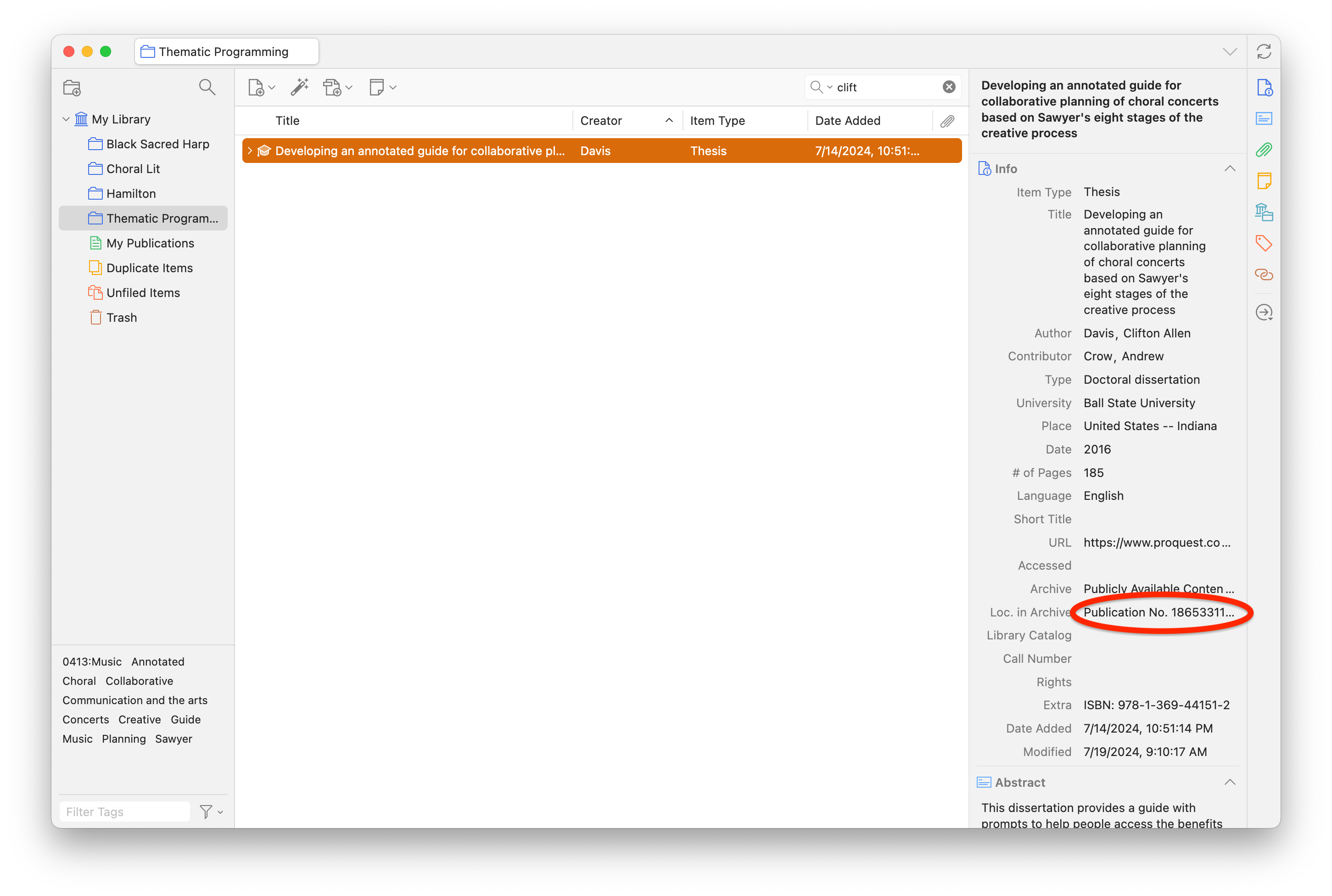Select the Choral Lit collection

coord(133,169)
